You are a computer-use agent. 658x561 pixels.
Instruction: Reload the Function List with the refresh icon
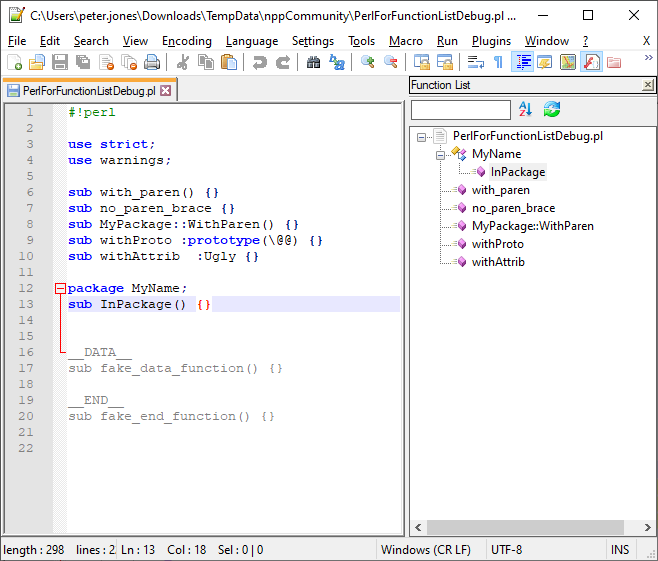tap(551, 109)
